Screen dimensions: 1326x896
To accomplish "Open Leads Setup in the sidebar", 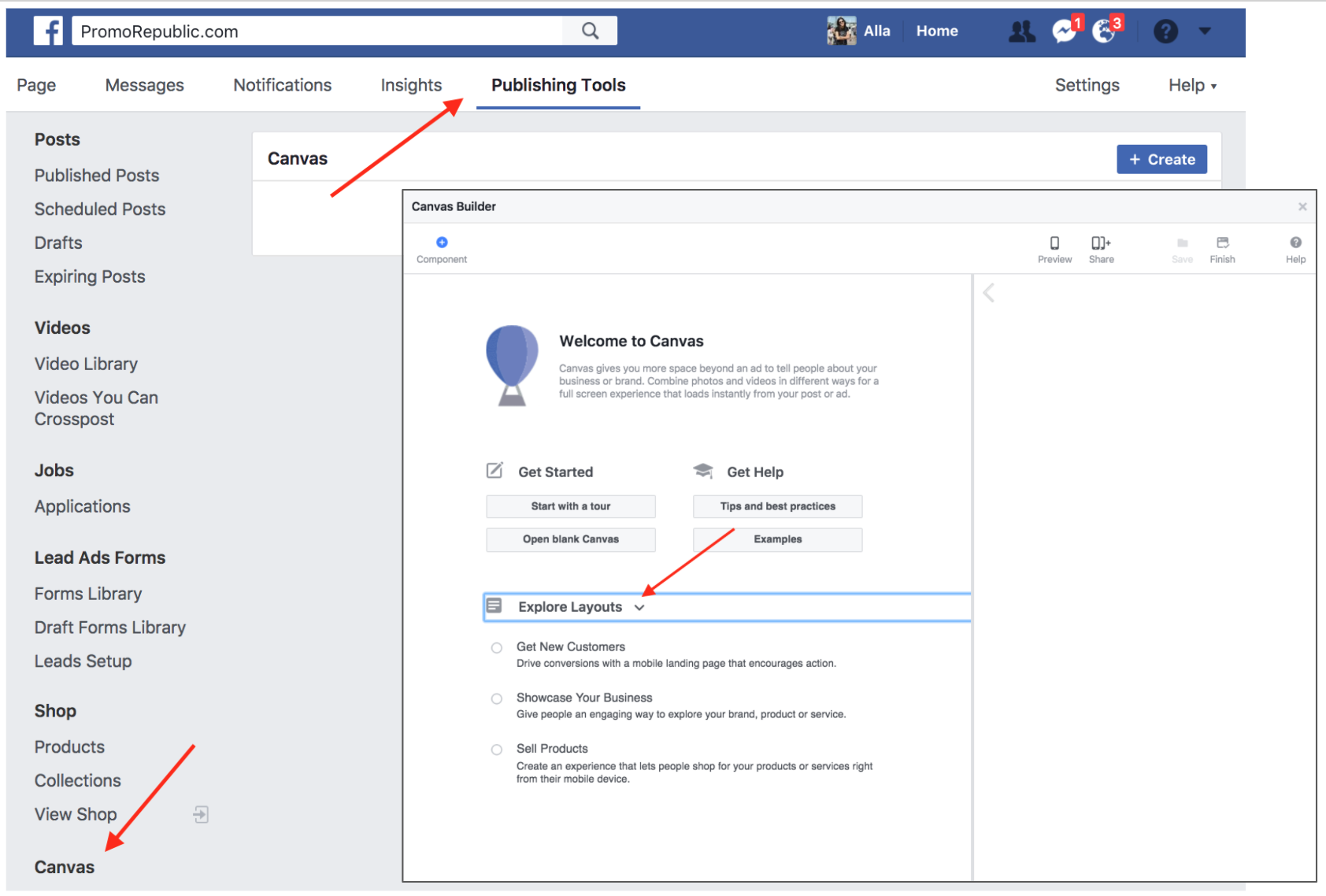I will click(83, 661).
